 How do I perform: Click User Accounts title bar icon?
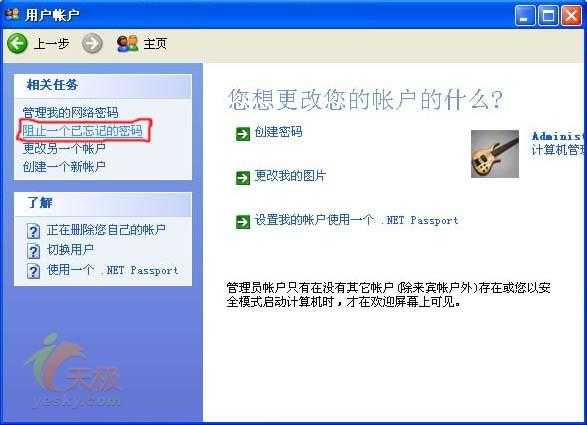point(12,15)
